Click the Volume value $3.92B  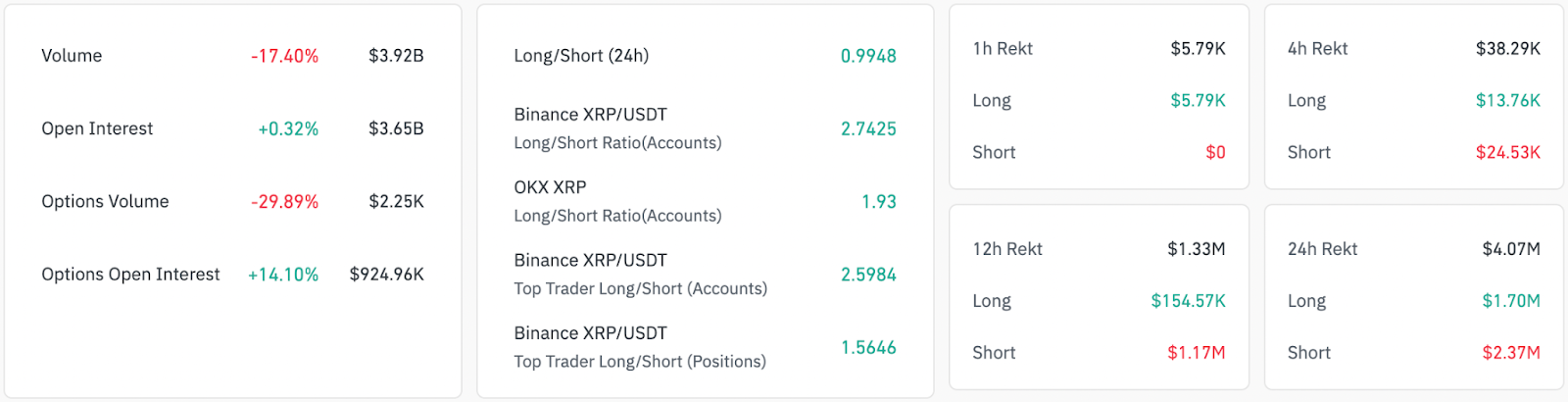396,56
